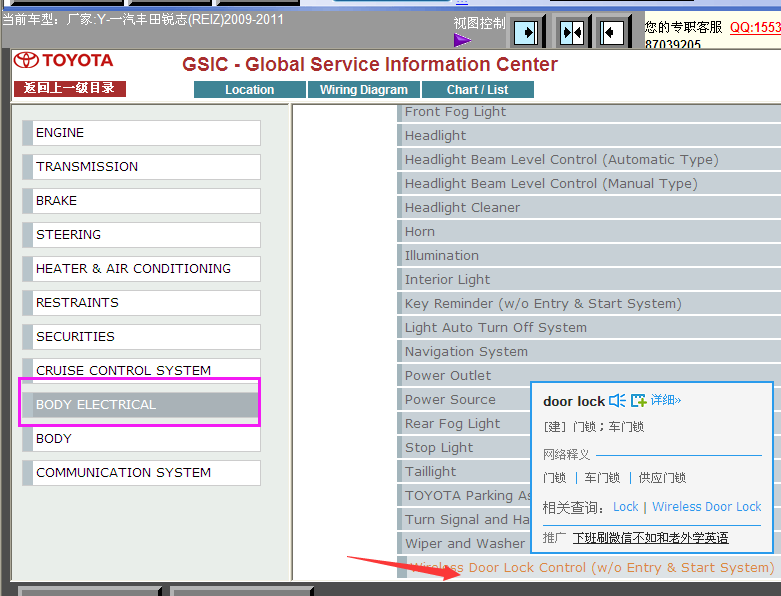Select BODY ELECTRICAL category
The image size is (781, 596).
point(140,405)
